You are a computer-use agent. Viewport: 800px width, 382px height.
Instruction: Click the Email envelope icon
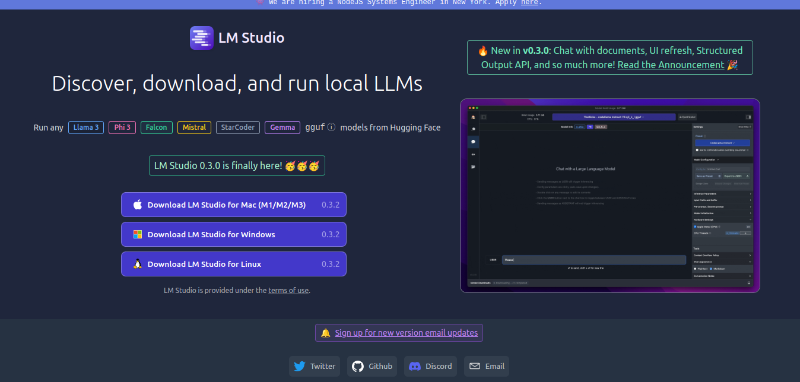[x=474, y=366]
